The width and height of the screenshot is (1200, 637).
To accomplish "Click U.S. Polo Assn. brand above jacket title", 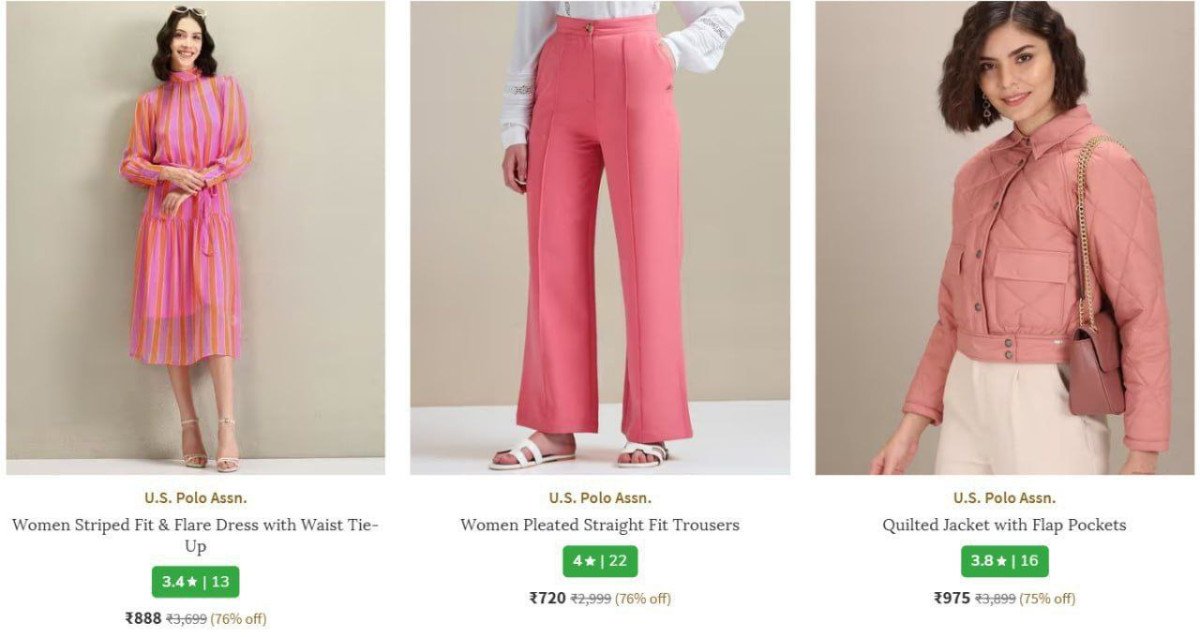I will [x=1004, y=498].
